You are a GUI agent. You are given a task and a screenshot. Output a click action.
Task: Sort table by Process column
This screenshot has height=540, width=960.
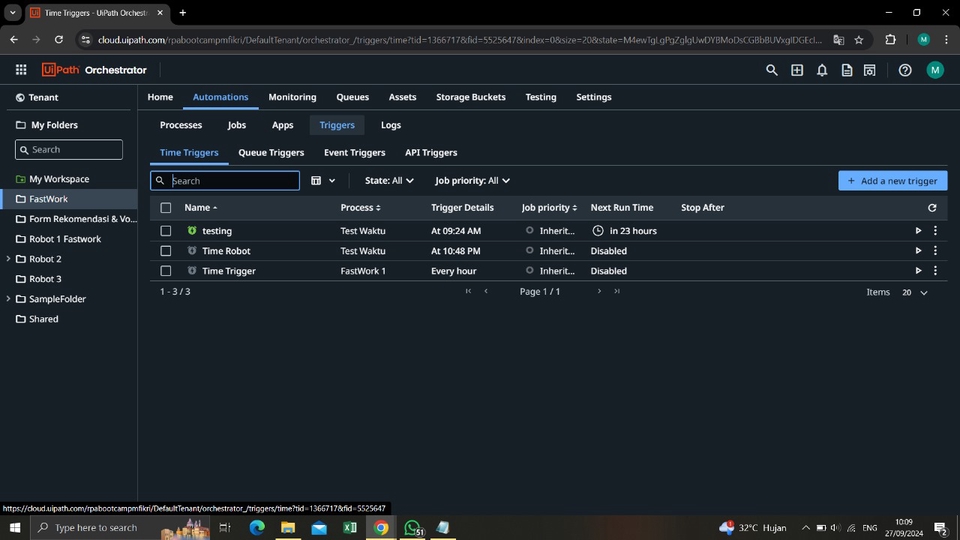point(361,208)
